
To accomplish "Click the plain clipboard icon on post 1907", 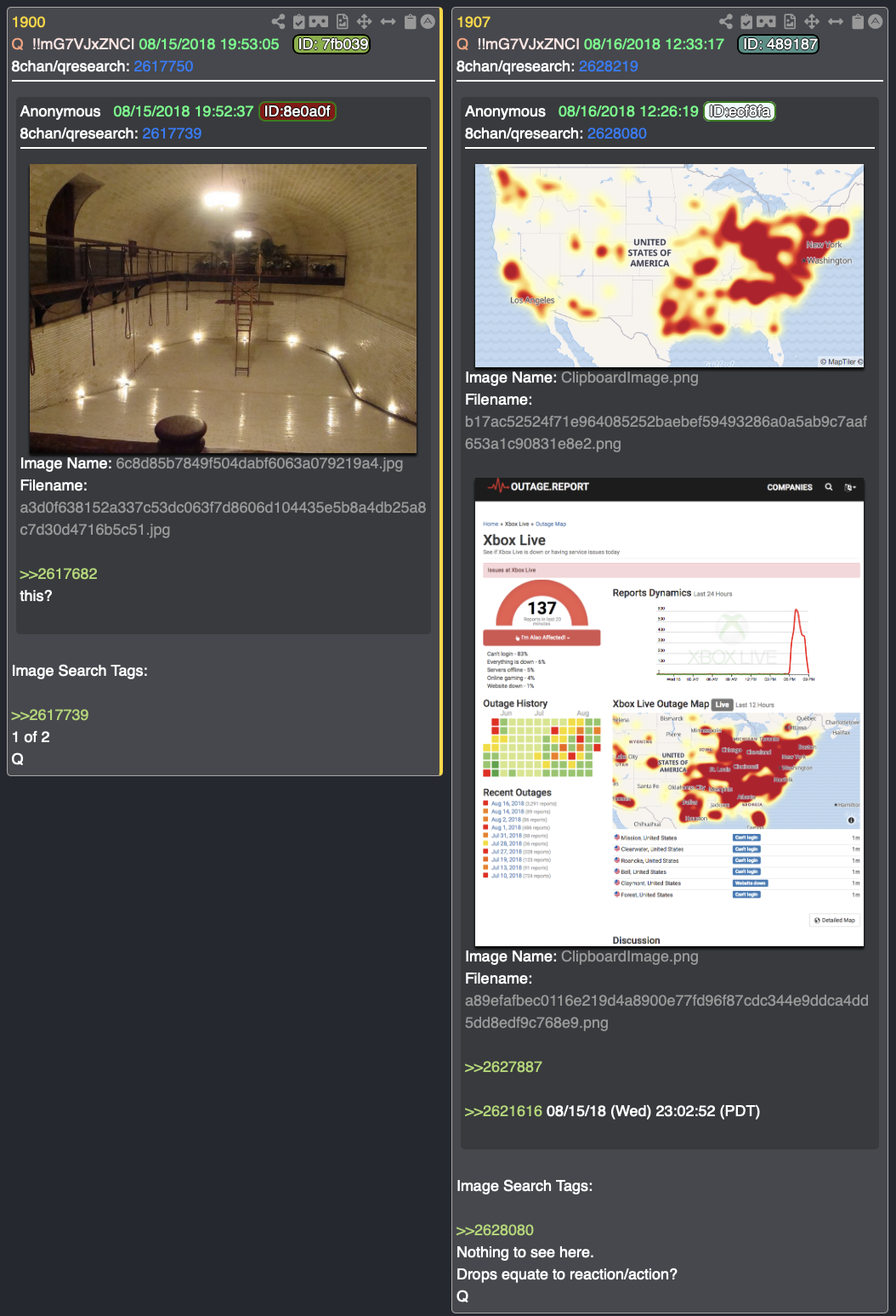I will (858, 21).
